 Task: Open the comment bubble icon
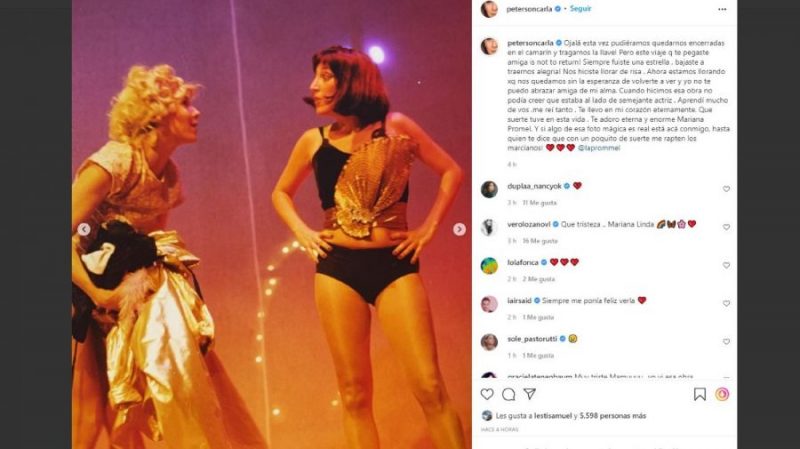(508, 394)
